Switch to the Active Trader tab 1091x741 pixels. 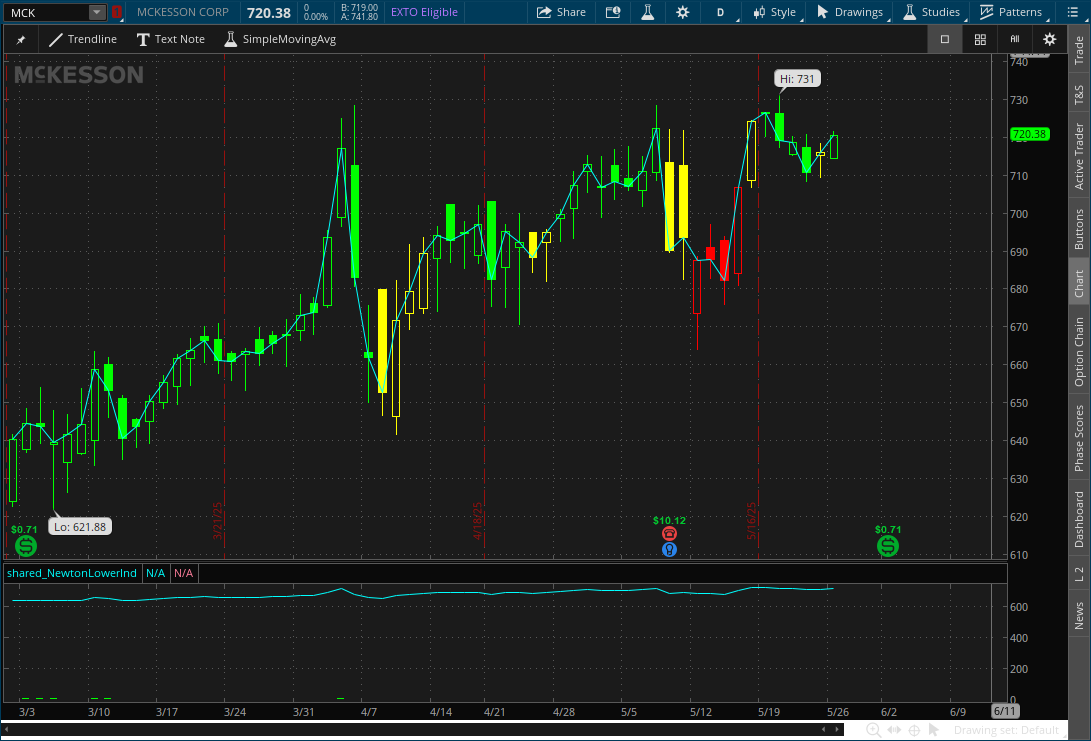(1079, 157)
